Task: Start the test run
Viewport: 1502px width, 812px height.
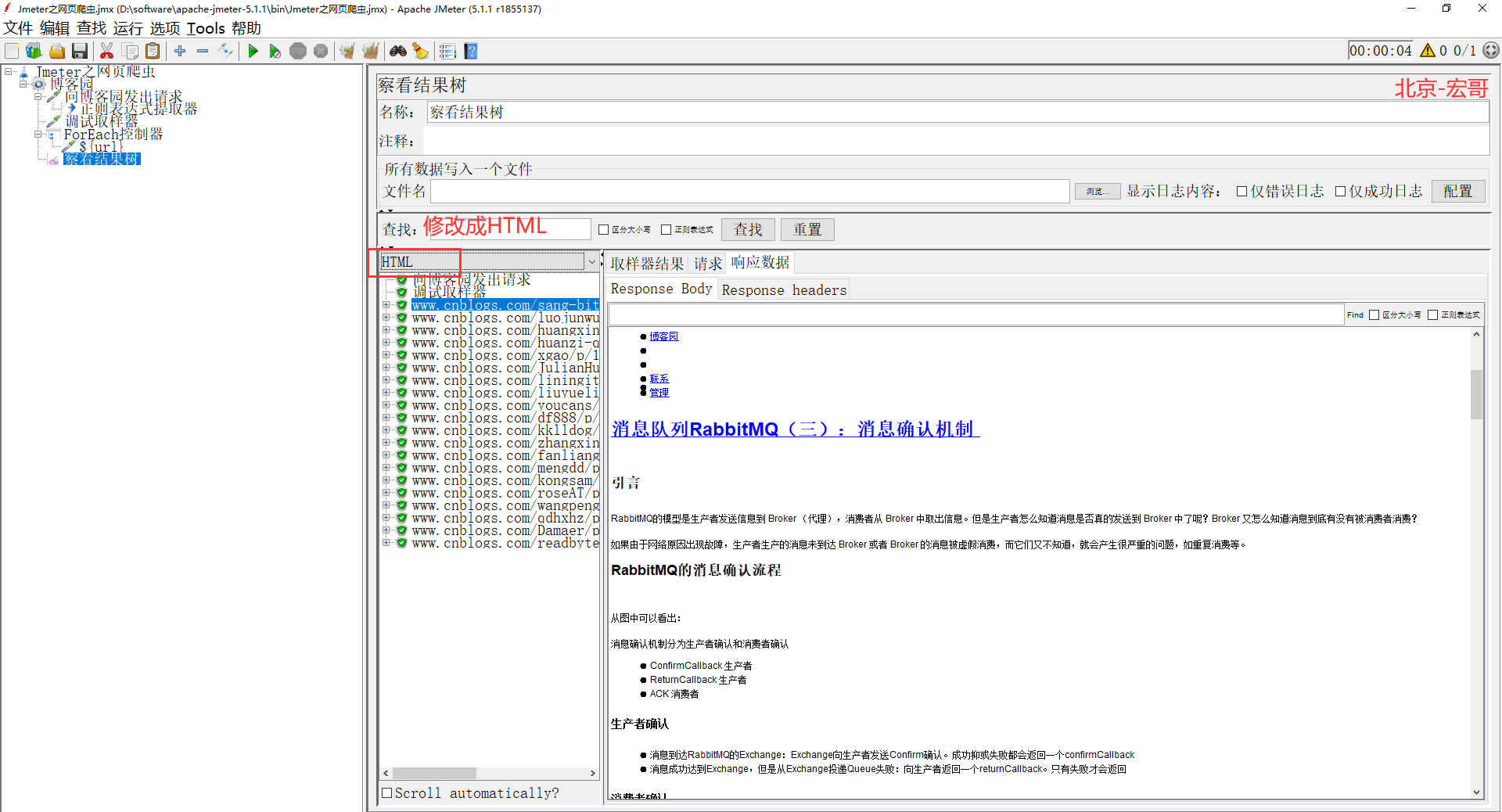Action: [x=253, y=51]
